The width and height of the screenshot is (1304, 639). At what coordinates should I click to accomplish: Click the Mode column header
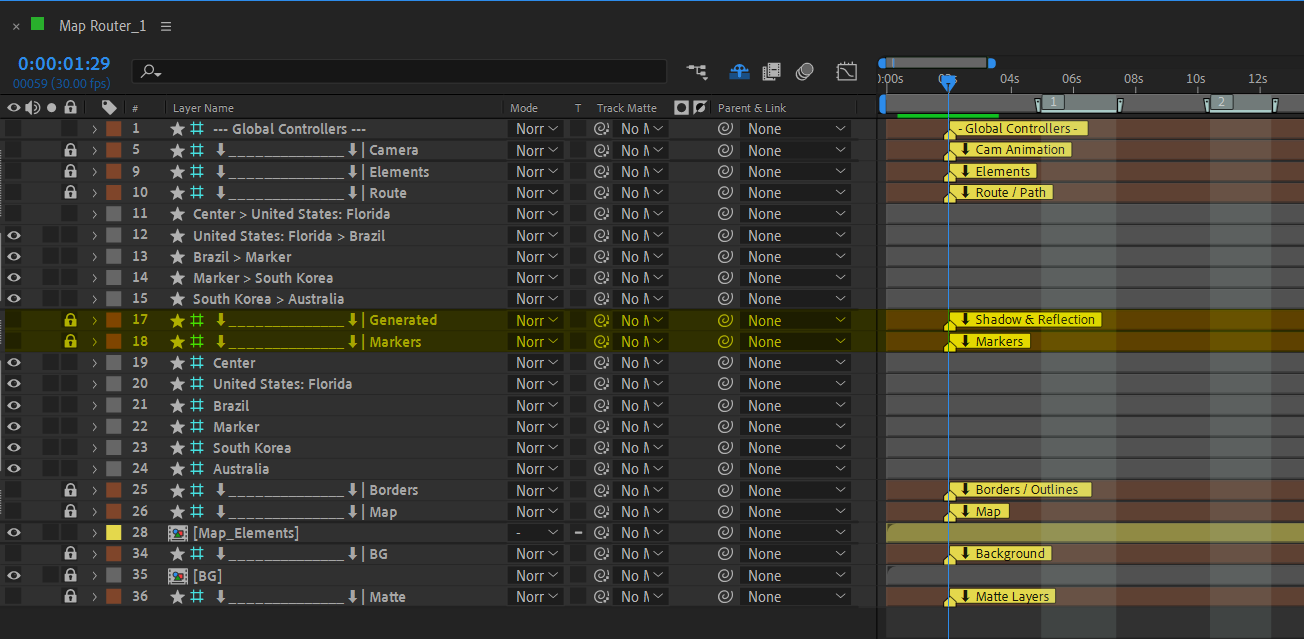point(524,108)
